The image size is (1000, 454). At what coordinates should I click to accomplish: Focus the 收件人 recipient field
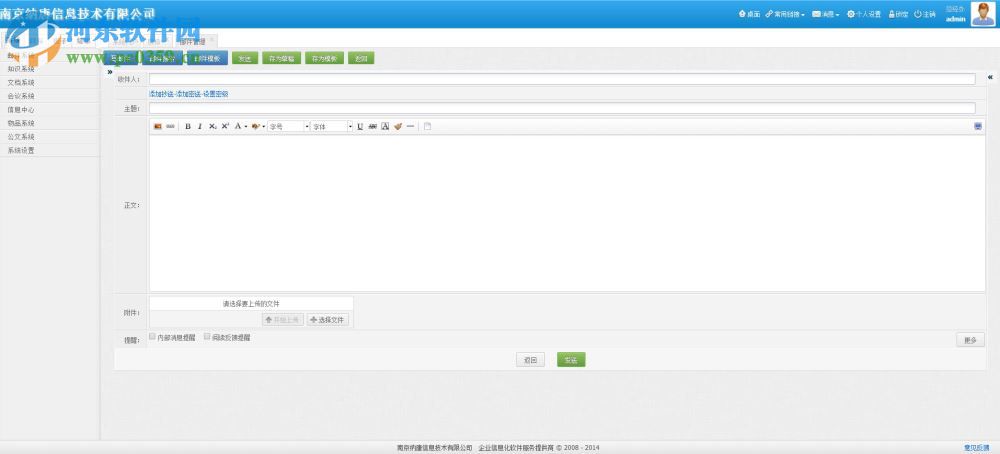coord(562,79)
